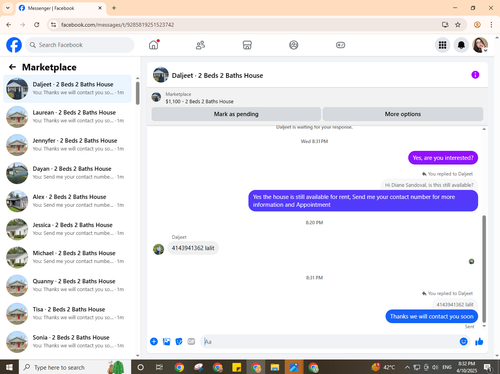Bookmark this page star icon

[x=458, y=25]
